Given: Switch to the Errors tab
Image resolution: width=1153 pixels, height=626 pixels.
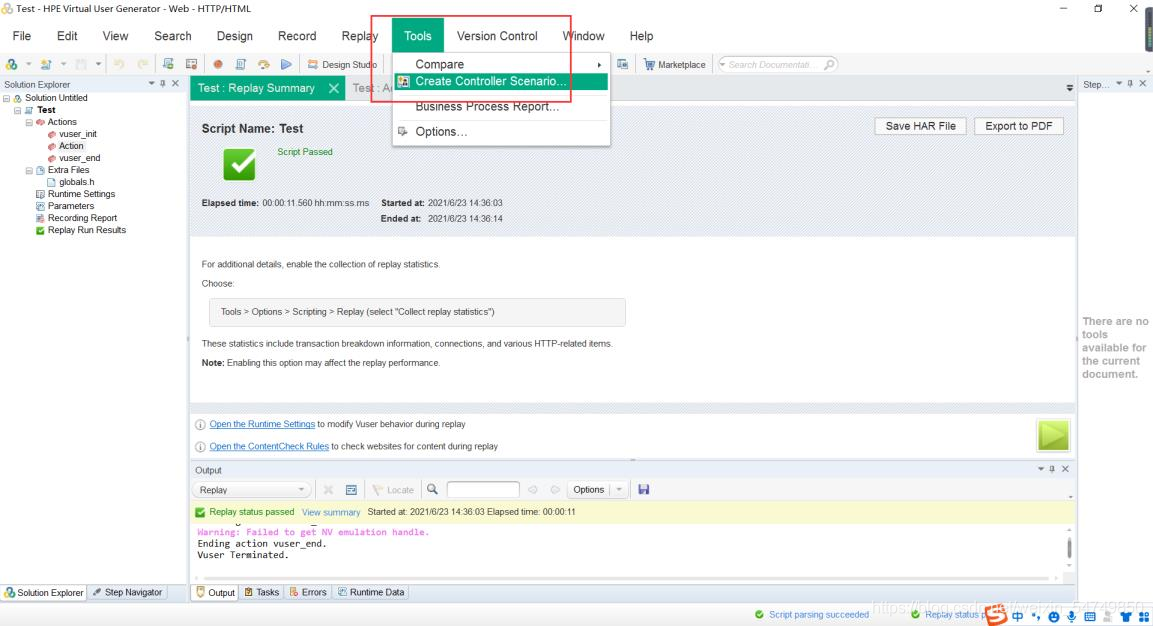Looking at the screenshot, I should [308, 592].
